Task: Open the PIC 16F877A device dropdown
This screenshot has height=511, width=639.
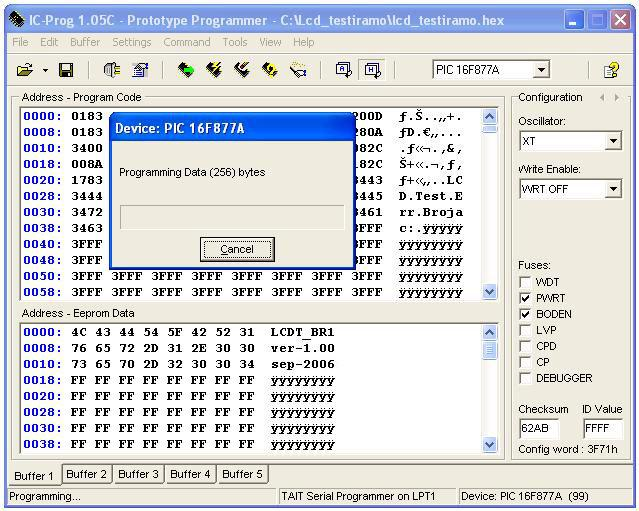Action: pyautogui.click(x=541, y=70)
